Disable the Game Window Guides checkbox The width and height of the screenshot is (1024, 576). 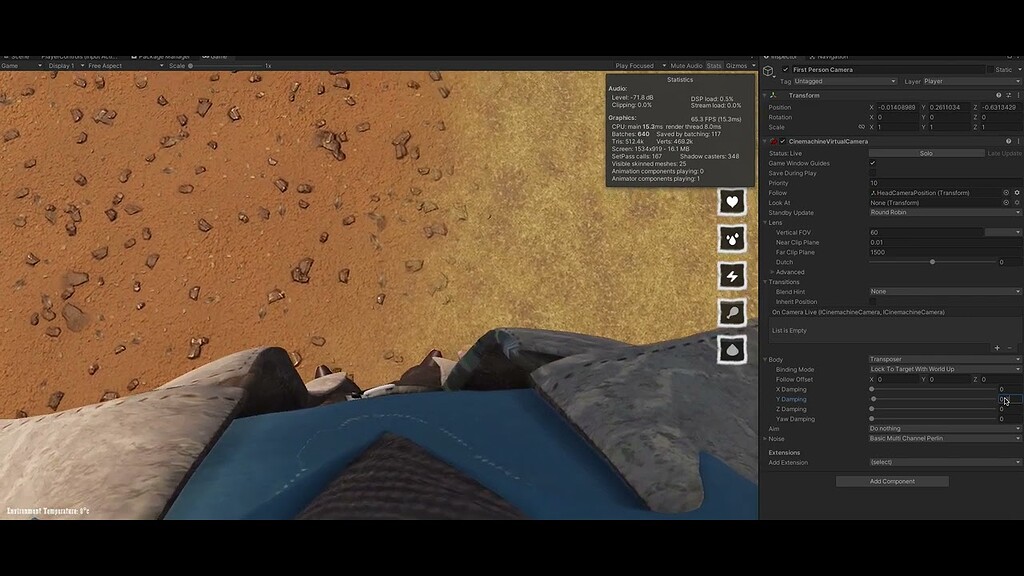coord(874,162)
